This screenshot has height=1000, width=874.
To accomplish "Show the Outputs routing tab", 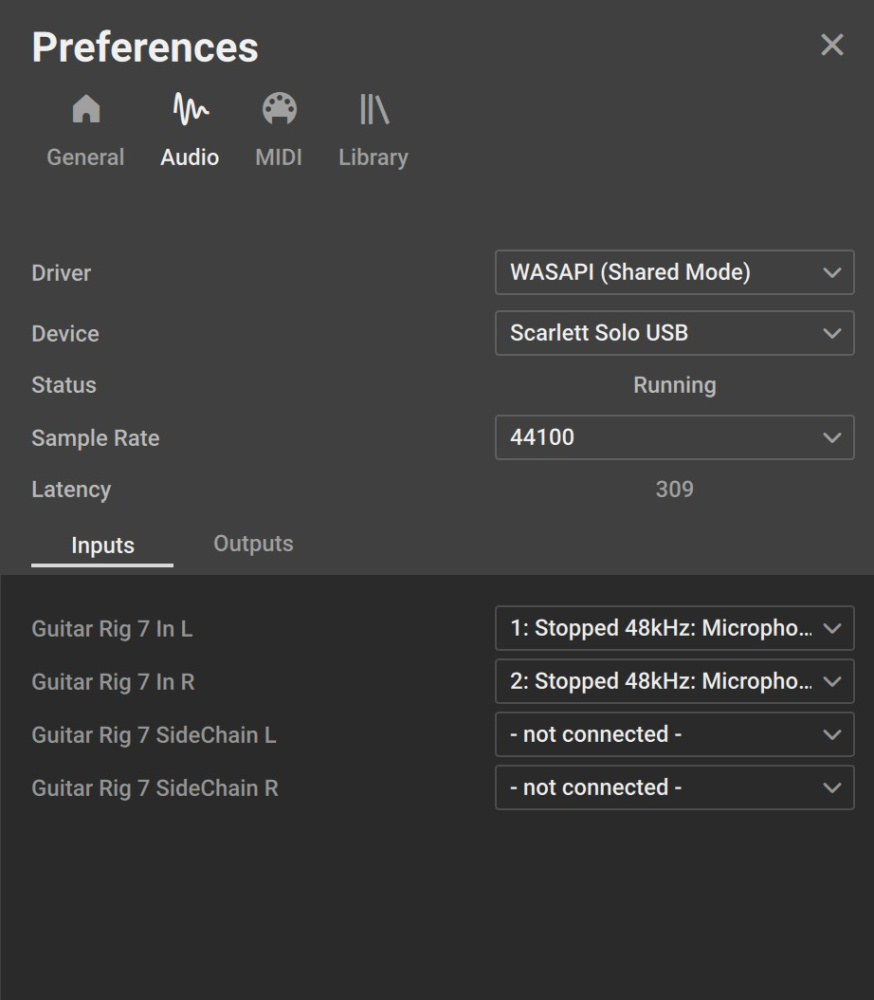I will pos(253,544).
